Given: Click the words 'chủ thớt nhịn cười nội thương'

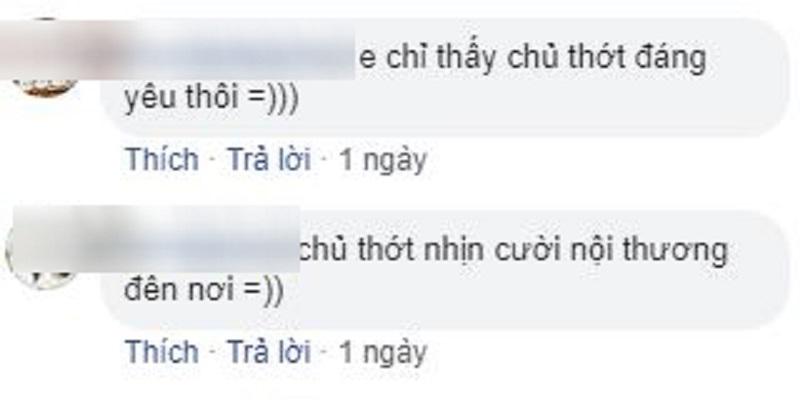Looking at the screenshot, I should (x=513, y=253).
